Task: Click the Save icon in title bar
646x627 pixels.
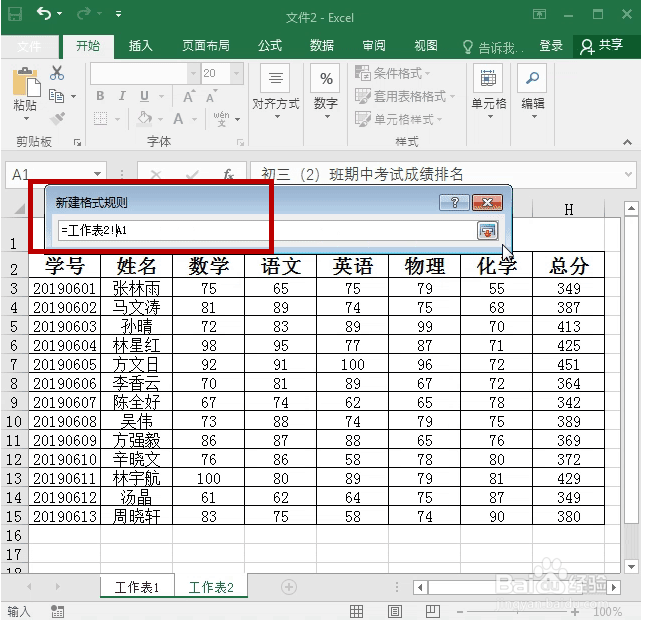Action: click(15, 15)
